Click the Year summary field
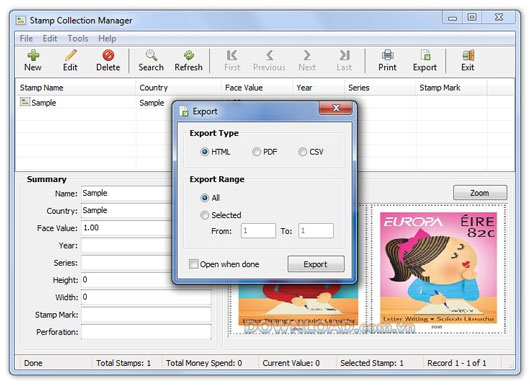This screenshot has width=530, height=385. [127, 245]
